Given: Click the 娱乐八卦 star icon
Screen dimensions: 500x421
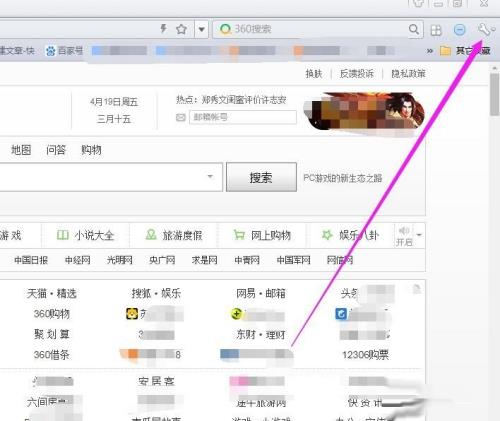Looking at the screenshot, I should coord(327,235).
